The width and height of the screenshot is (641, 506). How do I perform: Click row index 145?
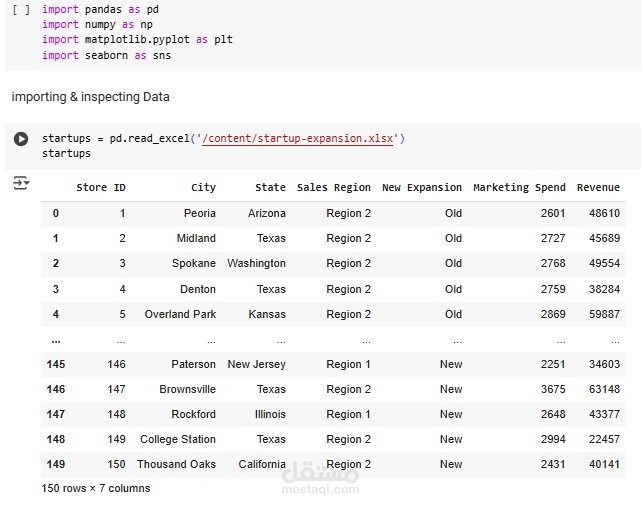tap(56, 364)
